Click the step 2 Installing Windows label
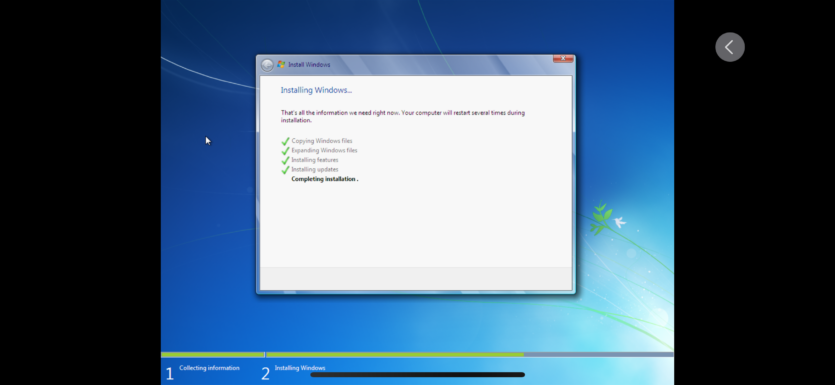This screenshot has height=385, width=835. [x=300, y=368]
